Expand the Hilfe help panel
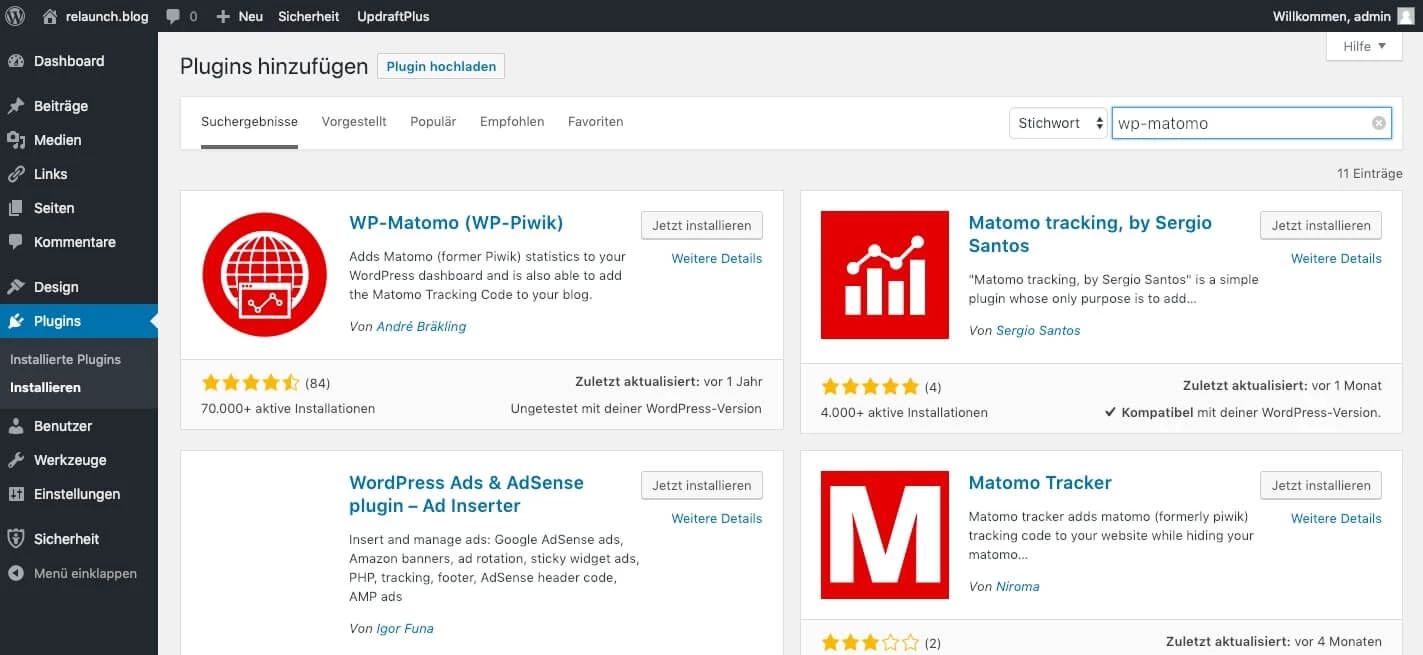Screen dimensions: 1423x655 tap(1364, 46)
